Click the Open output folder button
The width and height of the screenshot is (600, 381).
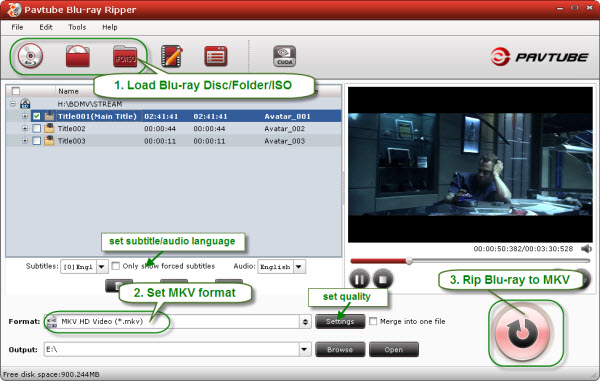(394, 349)
